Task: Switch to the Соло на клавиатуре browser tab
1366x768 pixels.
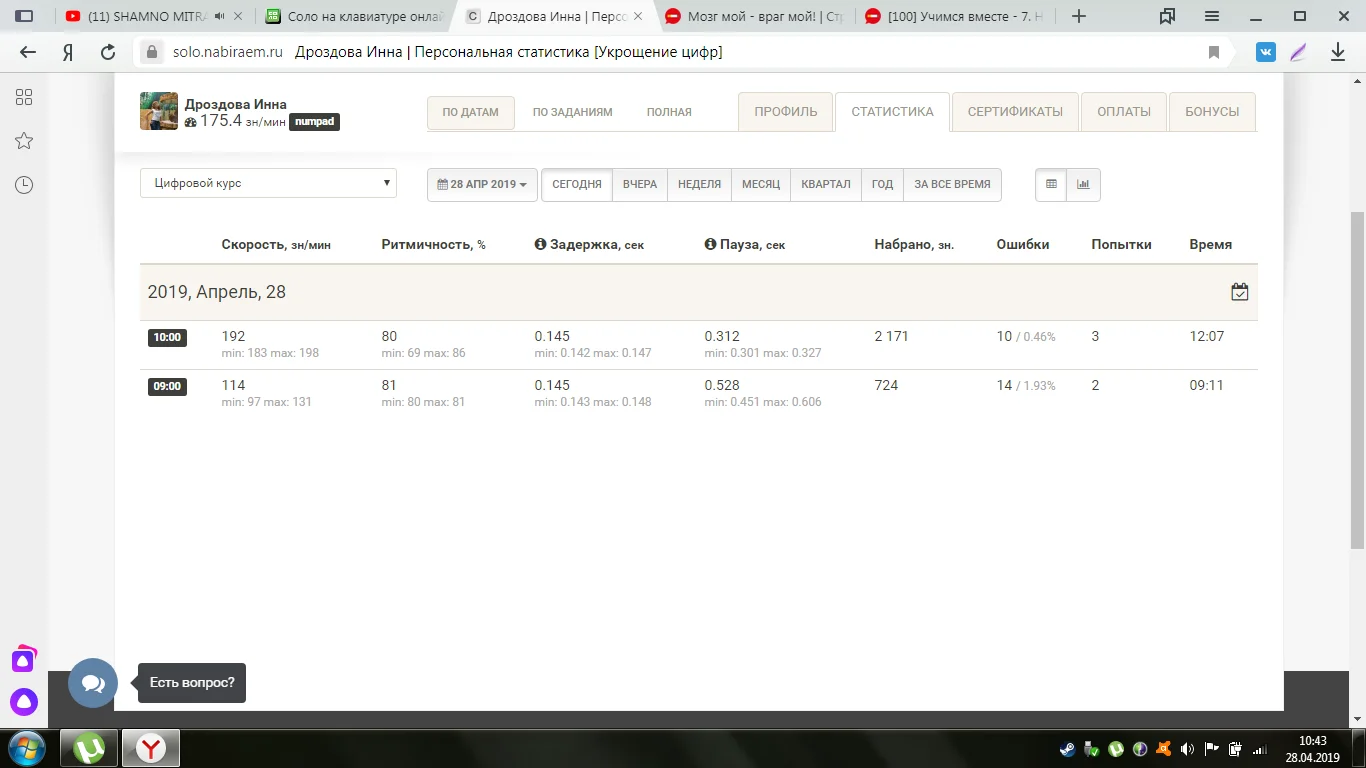Action: (x=354, y=16)
